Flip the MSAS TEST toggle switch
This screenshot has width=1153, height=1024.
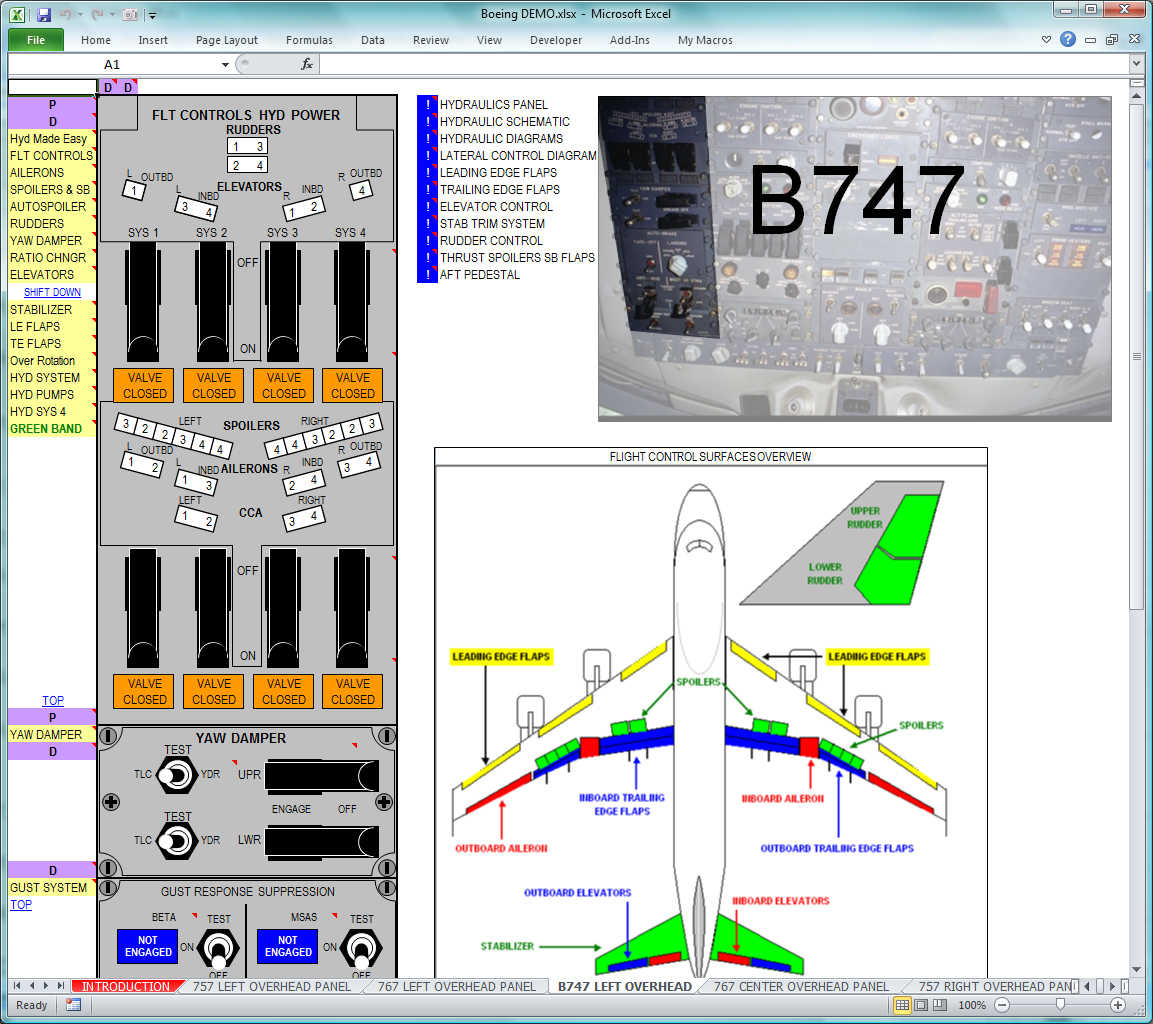point(360,946)
